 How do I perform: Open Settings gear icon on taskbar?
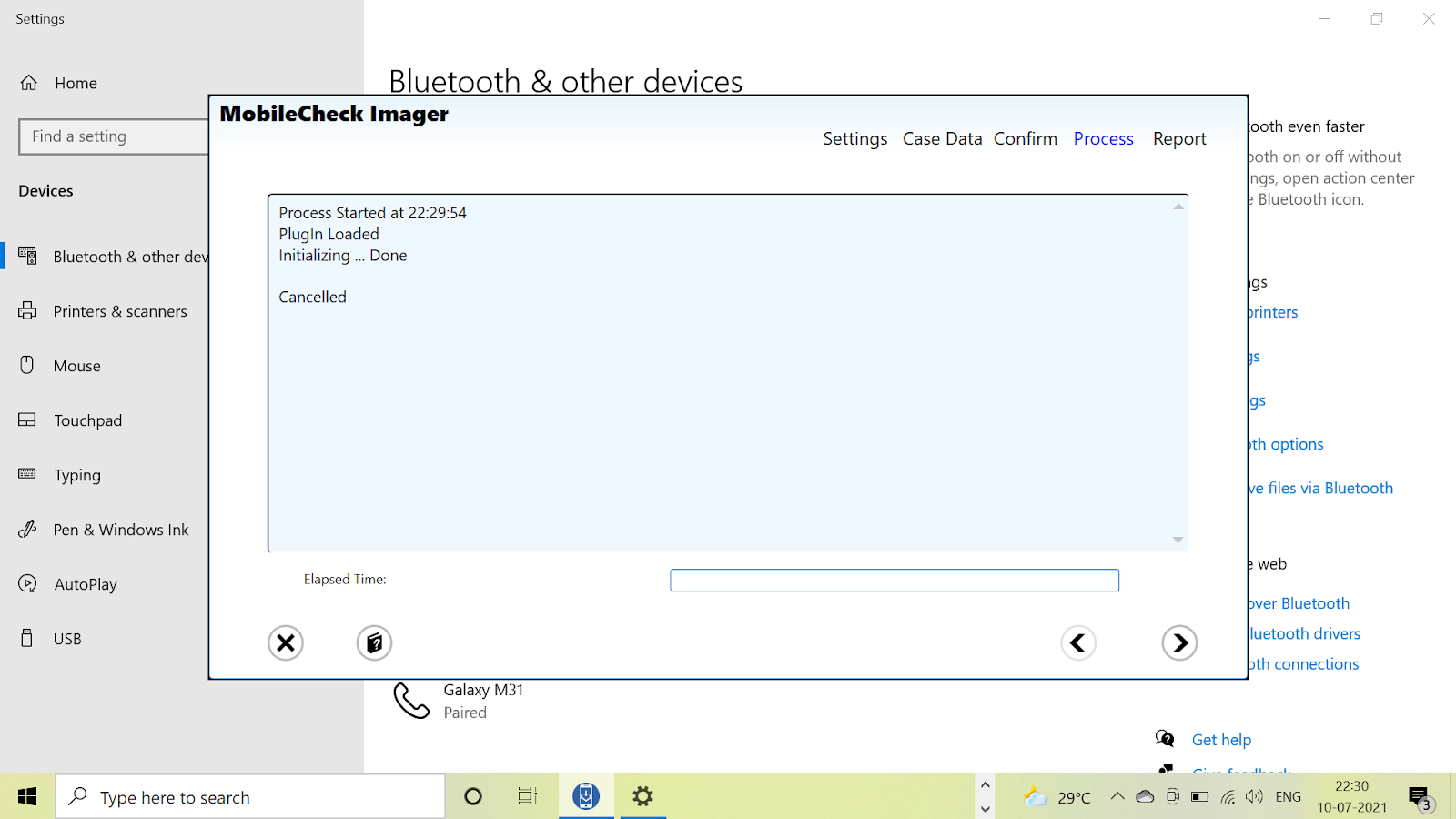coord(643,797)
